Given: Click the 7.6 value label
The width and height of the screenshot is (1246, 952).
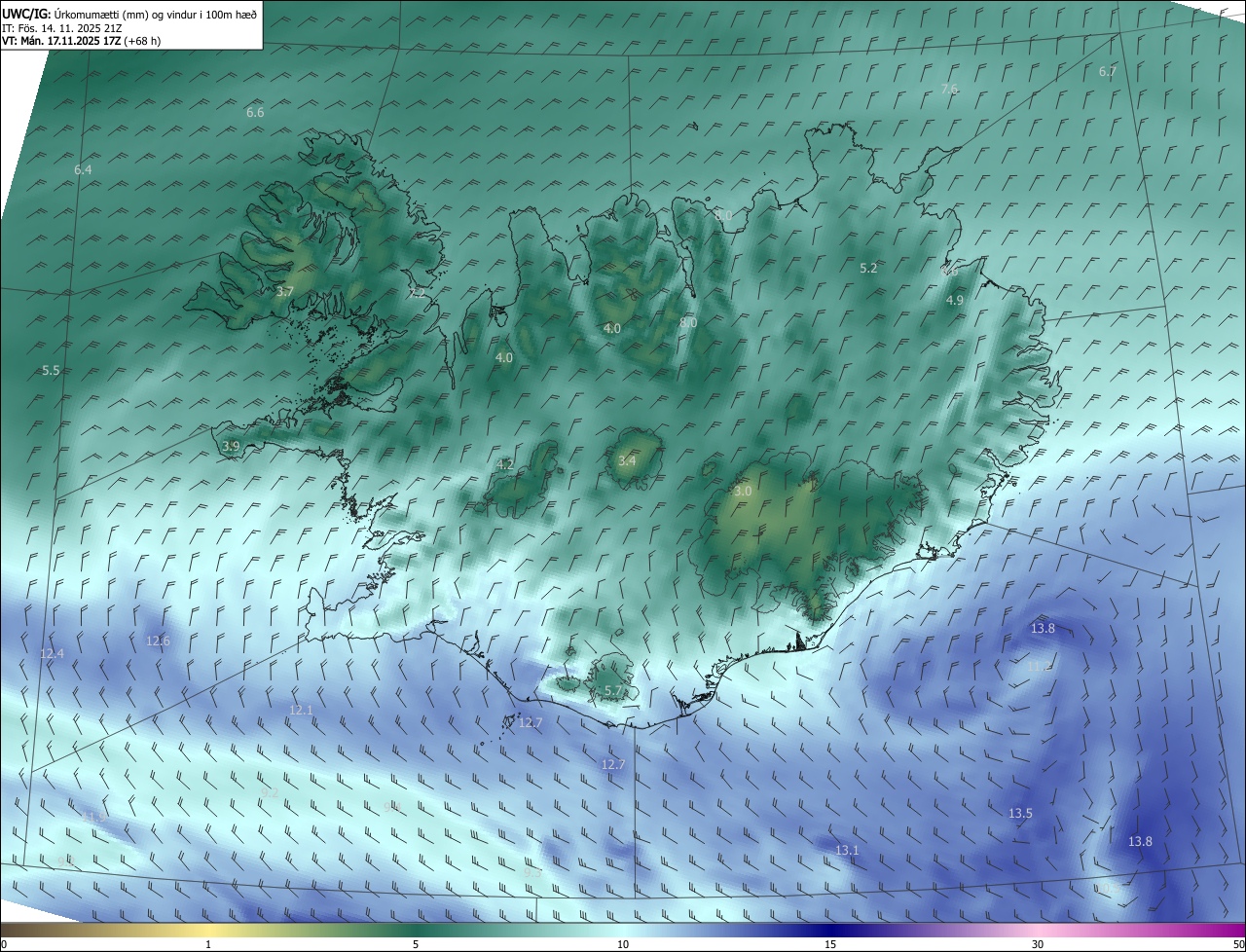Looking at the screenshot, I should pos(950,90).
